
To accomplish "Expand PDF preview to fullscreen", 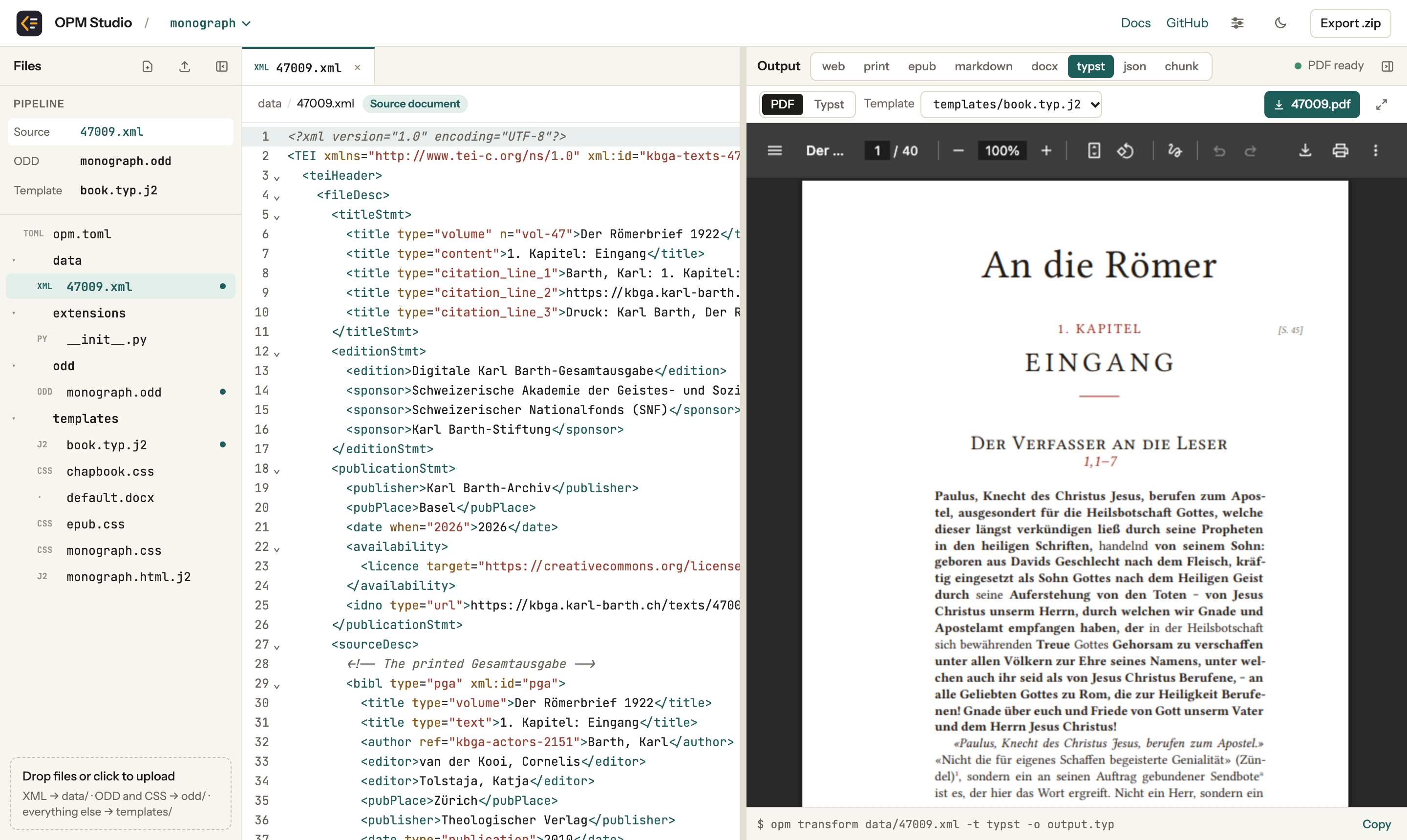I will point(1382,104).
